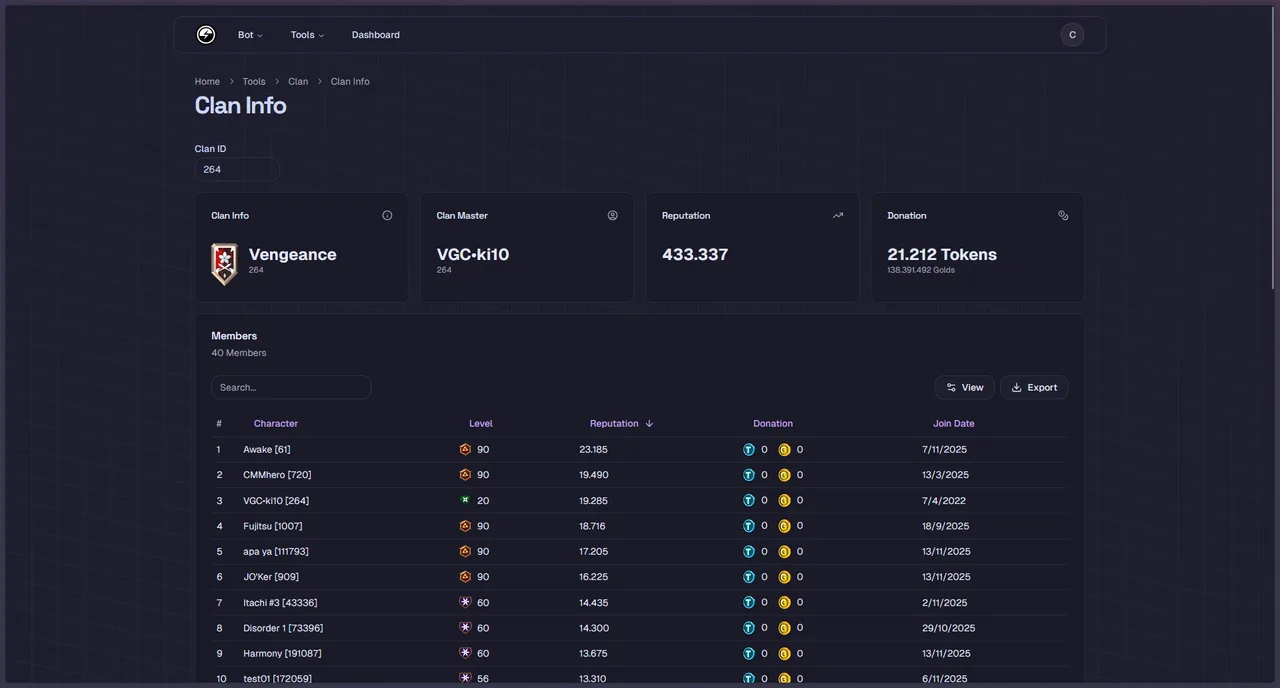Image resolution: width=1280 pixels, height=688 pixels.
Task: Open the Tools dropdown menu
Action: [x=307, y=35]
